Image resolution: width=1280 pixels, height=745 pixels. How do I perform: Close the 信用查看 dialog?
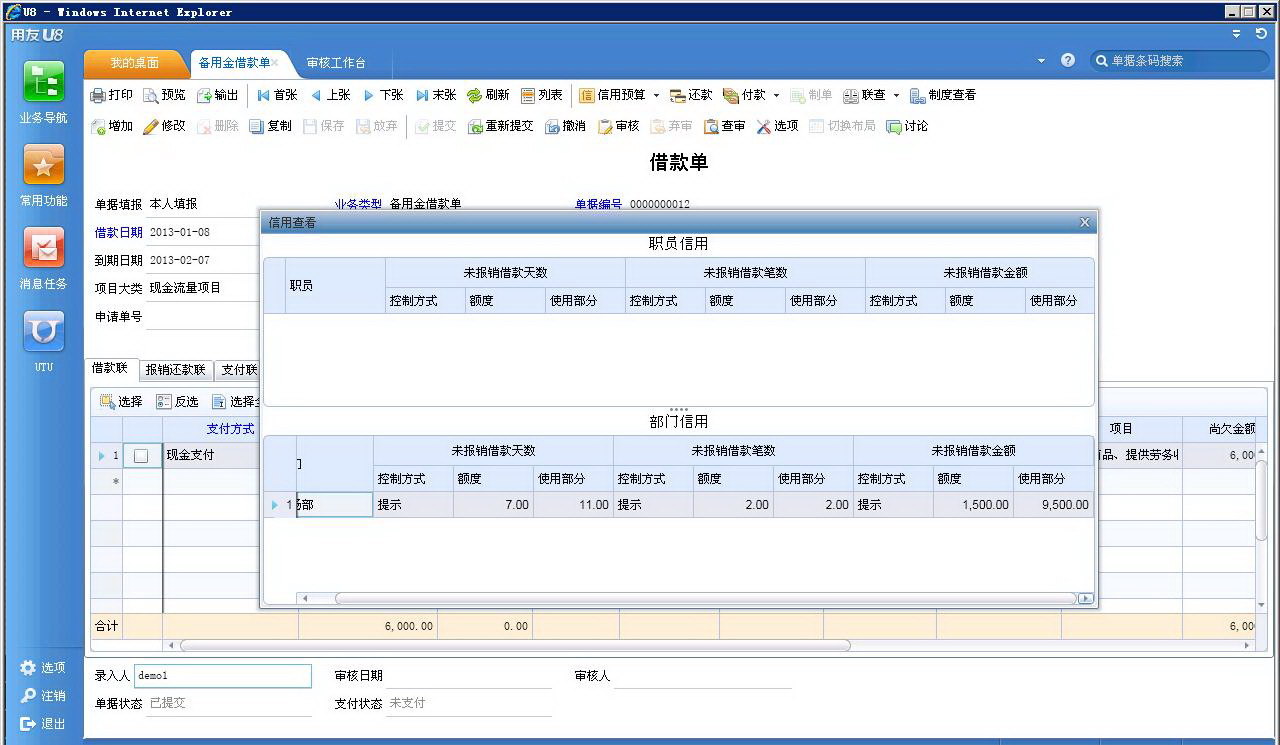(x=1085, y=222)
